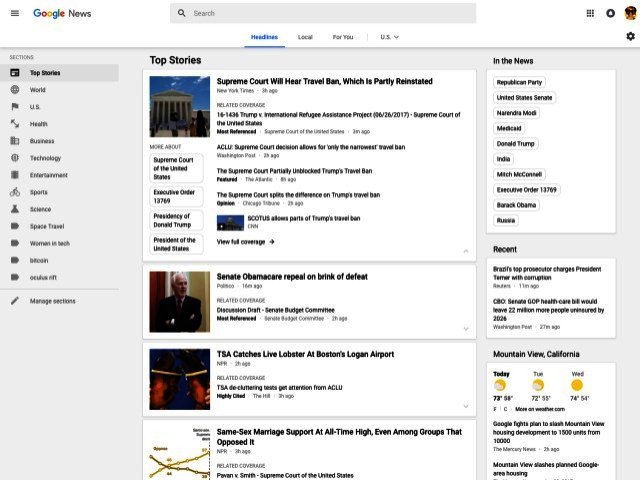Image resolution: width=640 pixels, height=480 pixels.
Task: Collapse the Supreme Court story card
Action: [465, 251]
